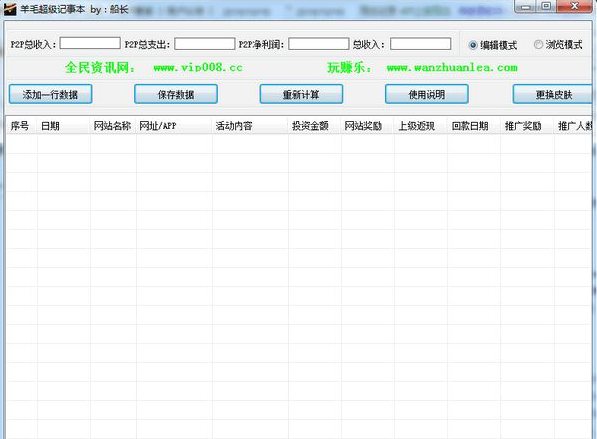Viewport: 597px width, 439px height.
Task: Focus the P2P总支出 input field
Action: (204, 43)
